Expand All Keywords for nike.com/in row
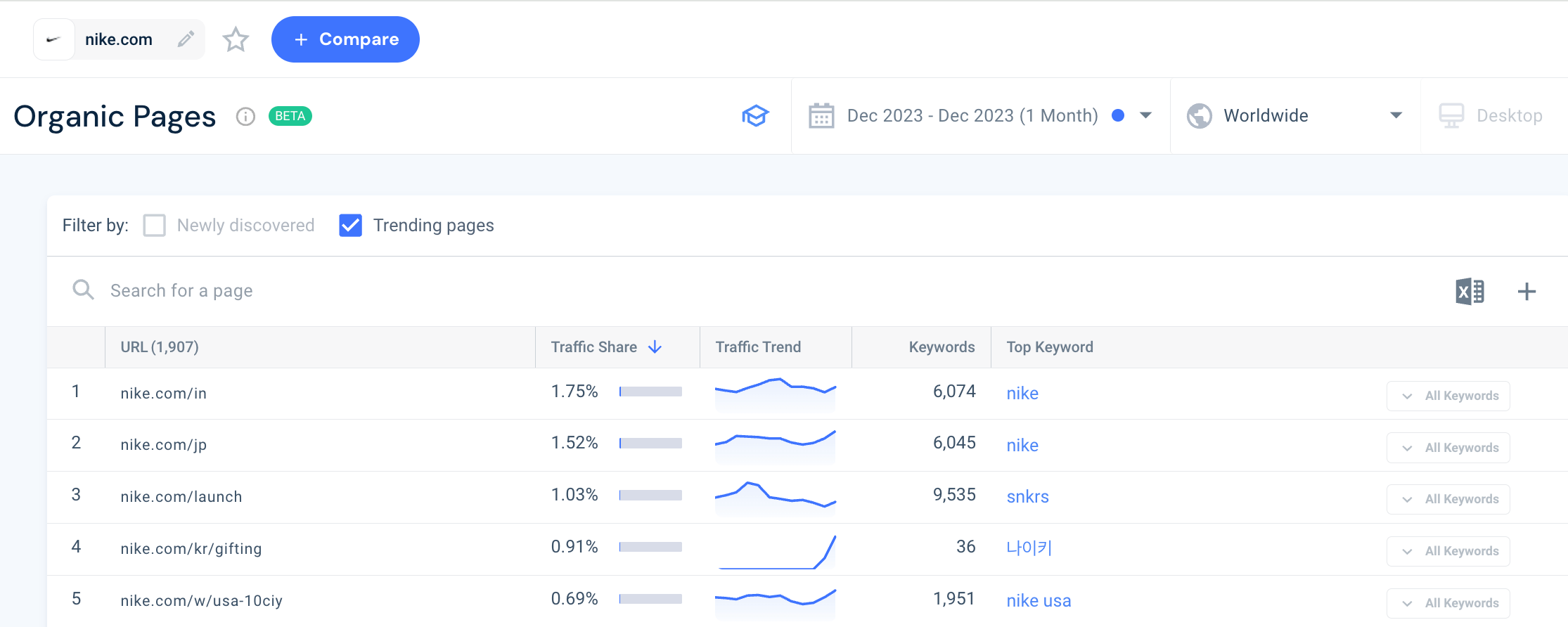 [x=1448, y=396]
